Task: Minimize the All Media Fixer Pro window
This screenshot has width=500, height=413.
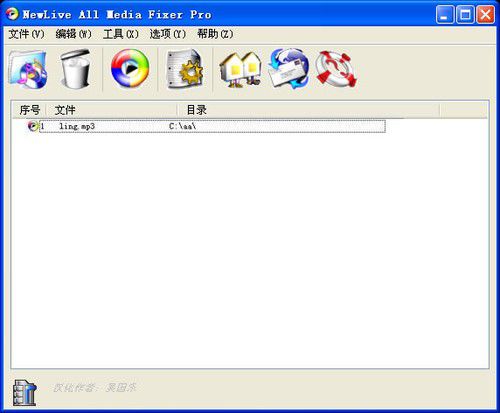Action: tap(445, 15)
